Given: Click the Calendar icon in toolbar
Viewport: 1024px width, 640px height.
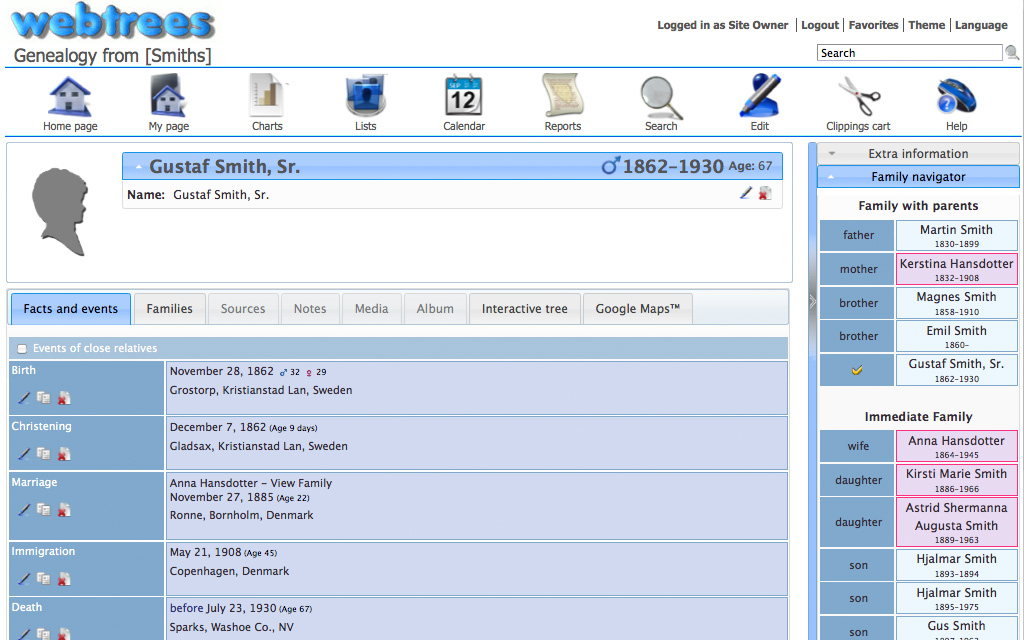Looking at the screenshot, I should 463,98.
